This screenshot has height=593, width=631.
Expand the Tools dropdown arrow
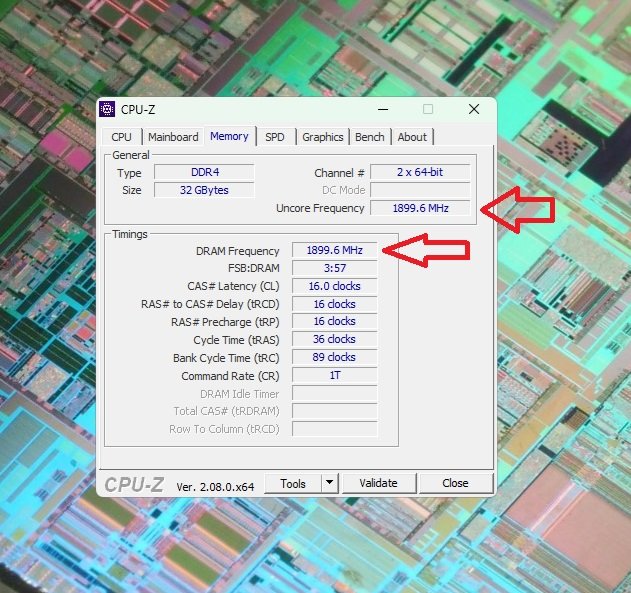pos(330,482)
